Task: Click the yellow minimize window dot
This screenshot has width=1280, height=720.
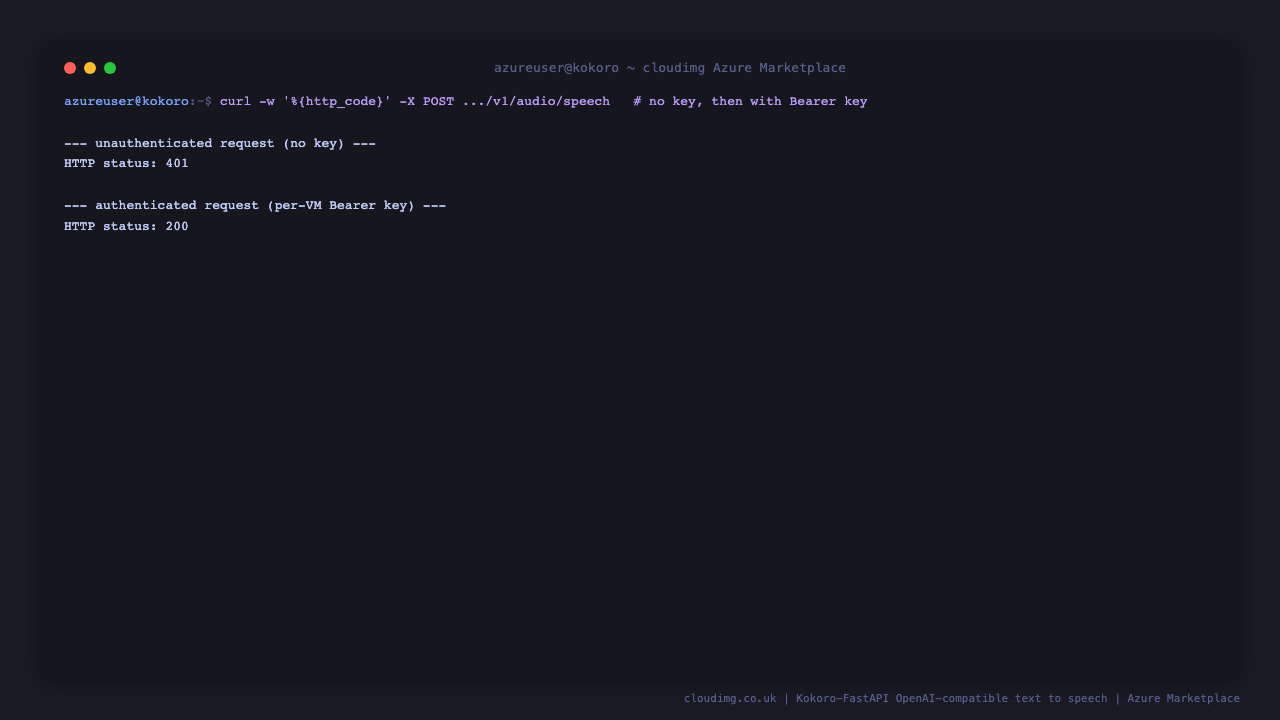Action: coord(90,68)
